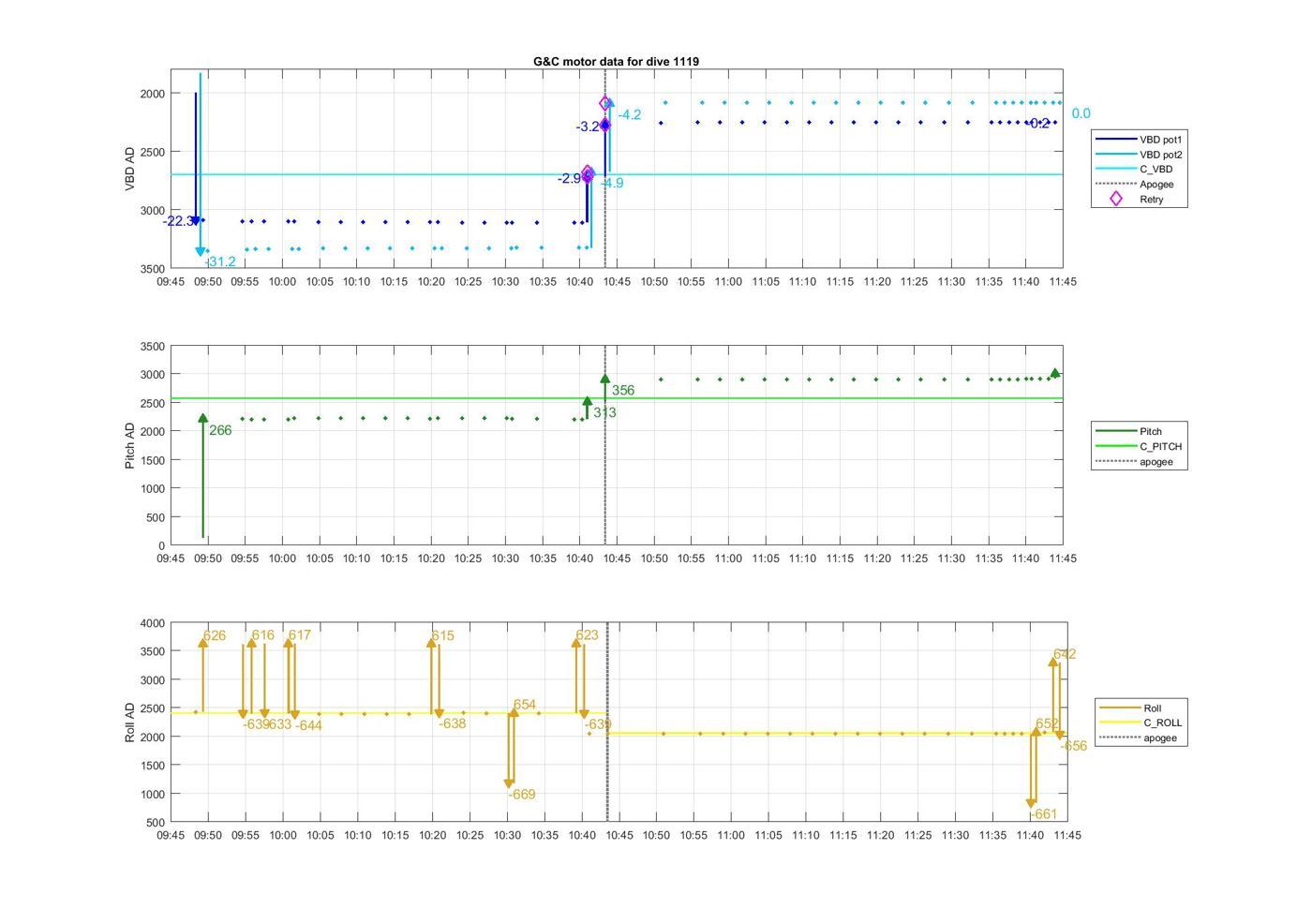Select the 'Pitch' legend entry
1312x924 pixels.
[x=1128, y=432]
